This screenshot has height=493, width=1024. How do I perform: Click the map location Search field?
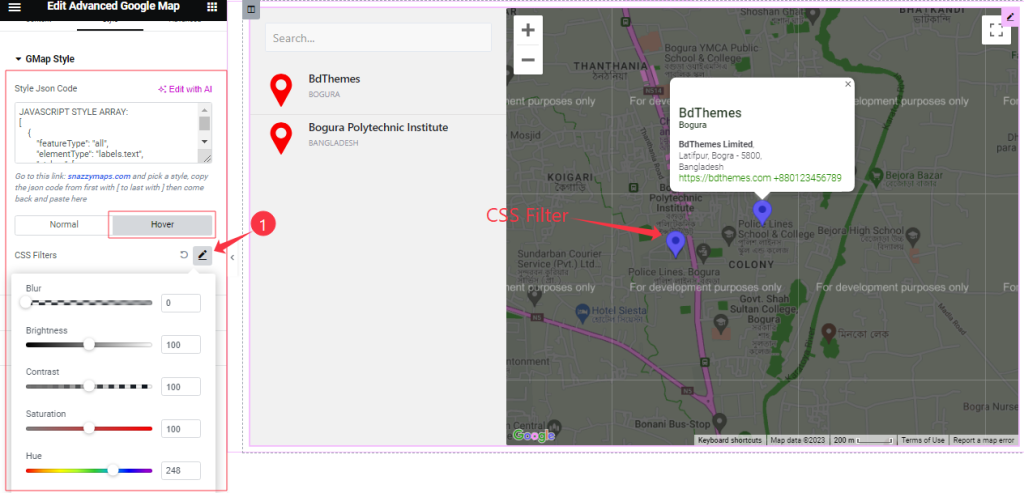(378, 38)
